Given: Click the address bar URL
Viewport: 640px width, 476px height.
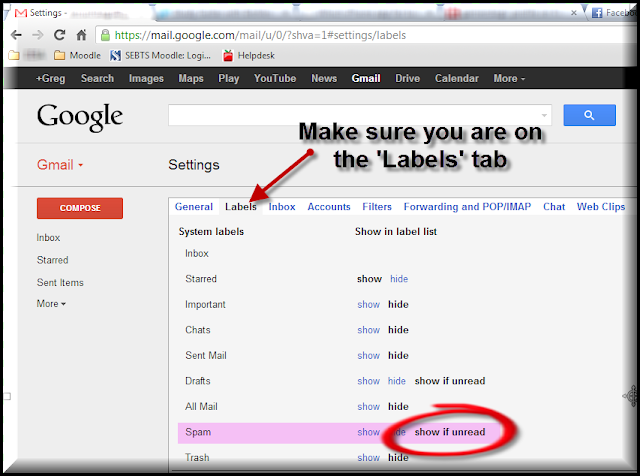Looking at the screenshot, I should [x=260, y=35].
